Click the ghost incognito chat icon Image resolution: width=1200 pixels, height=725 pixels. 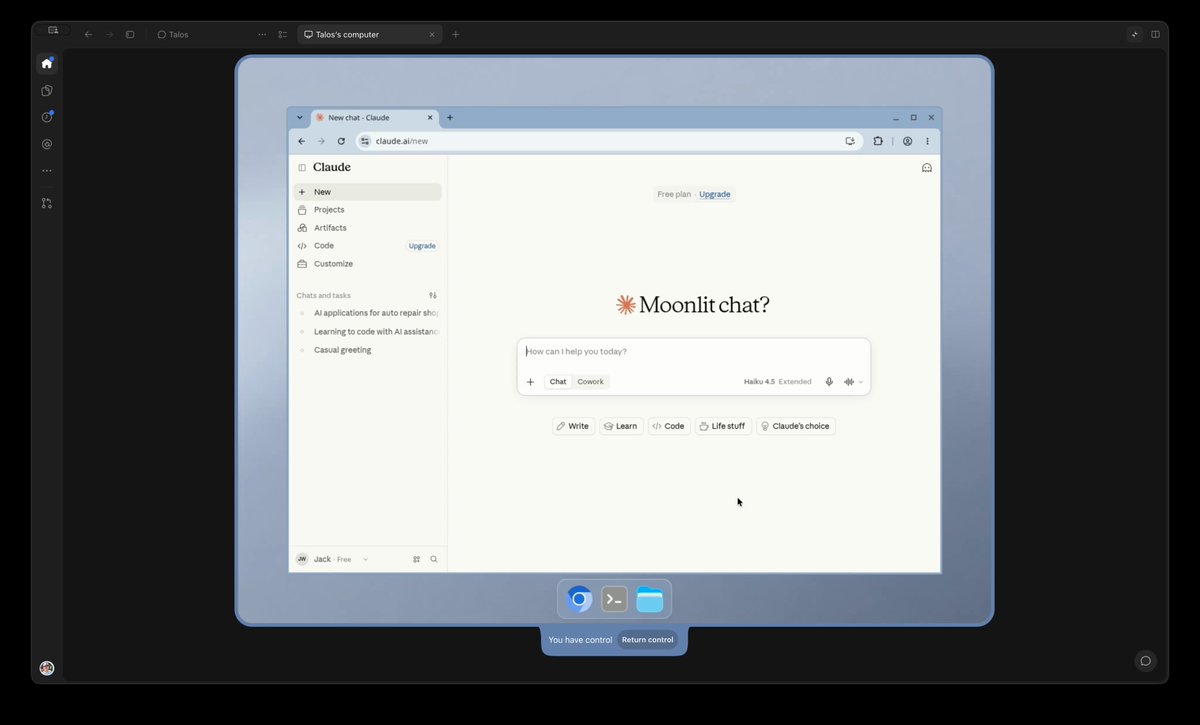coord(927,168)
